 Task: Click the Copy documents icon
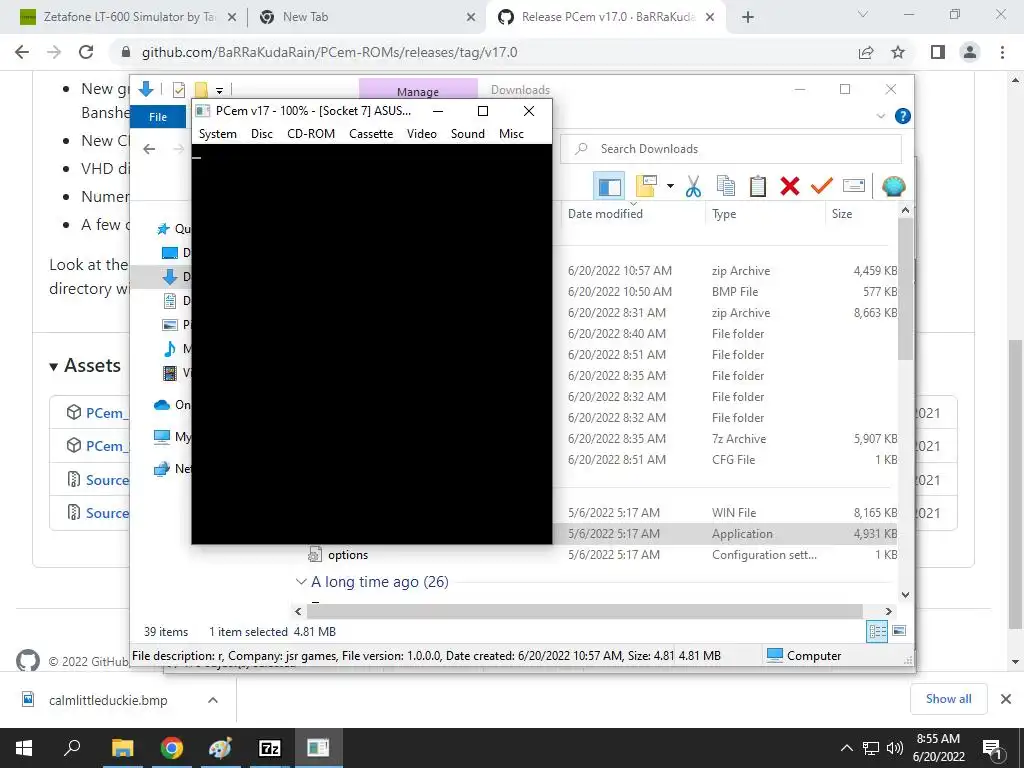(726, 186)
